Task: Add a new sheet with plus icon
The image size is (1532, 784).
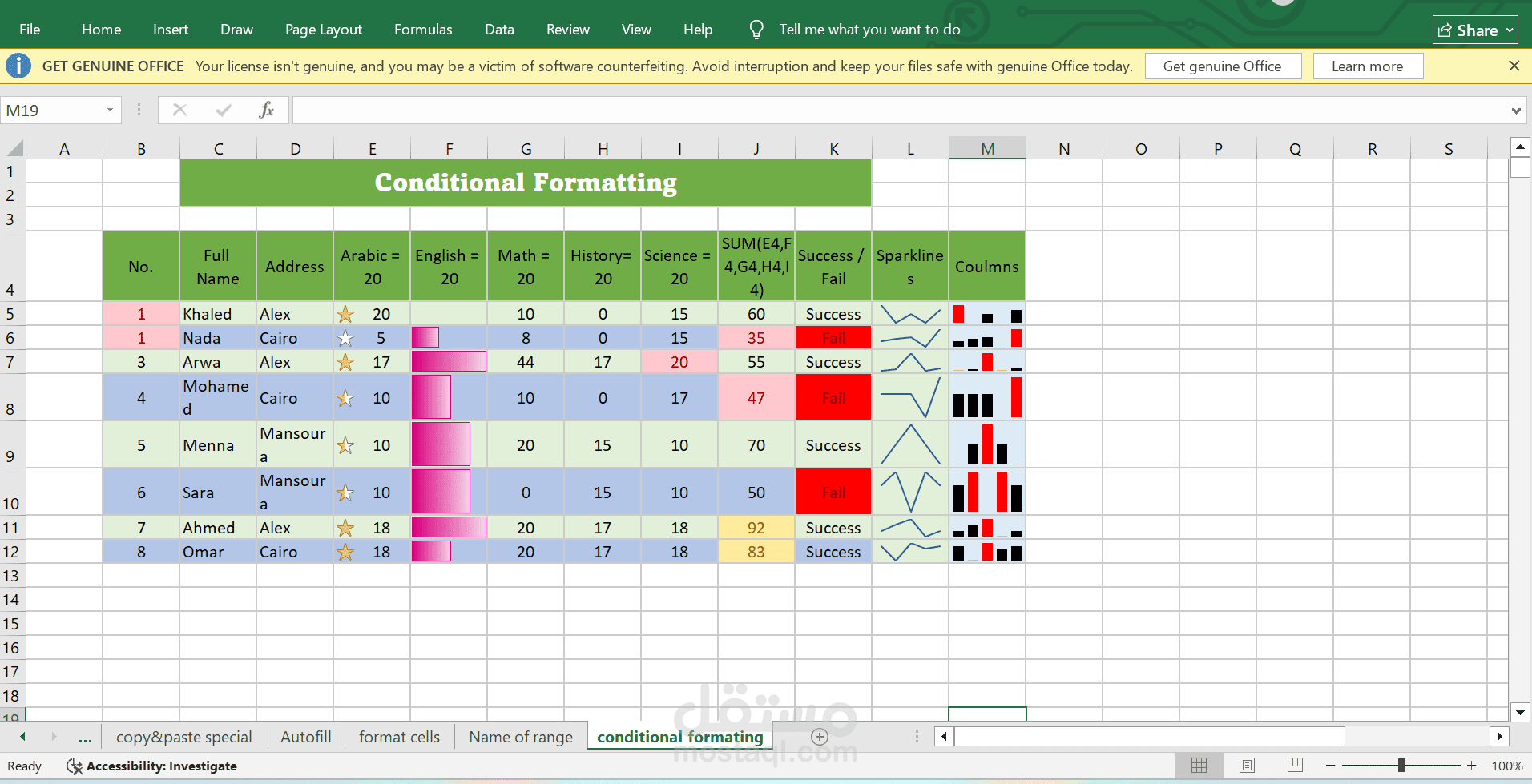Action: (x=819, y=737)
